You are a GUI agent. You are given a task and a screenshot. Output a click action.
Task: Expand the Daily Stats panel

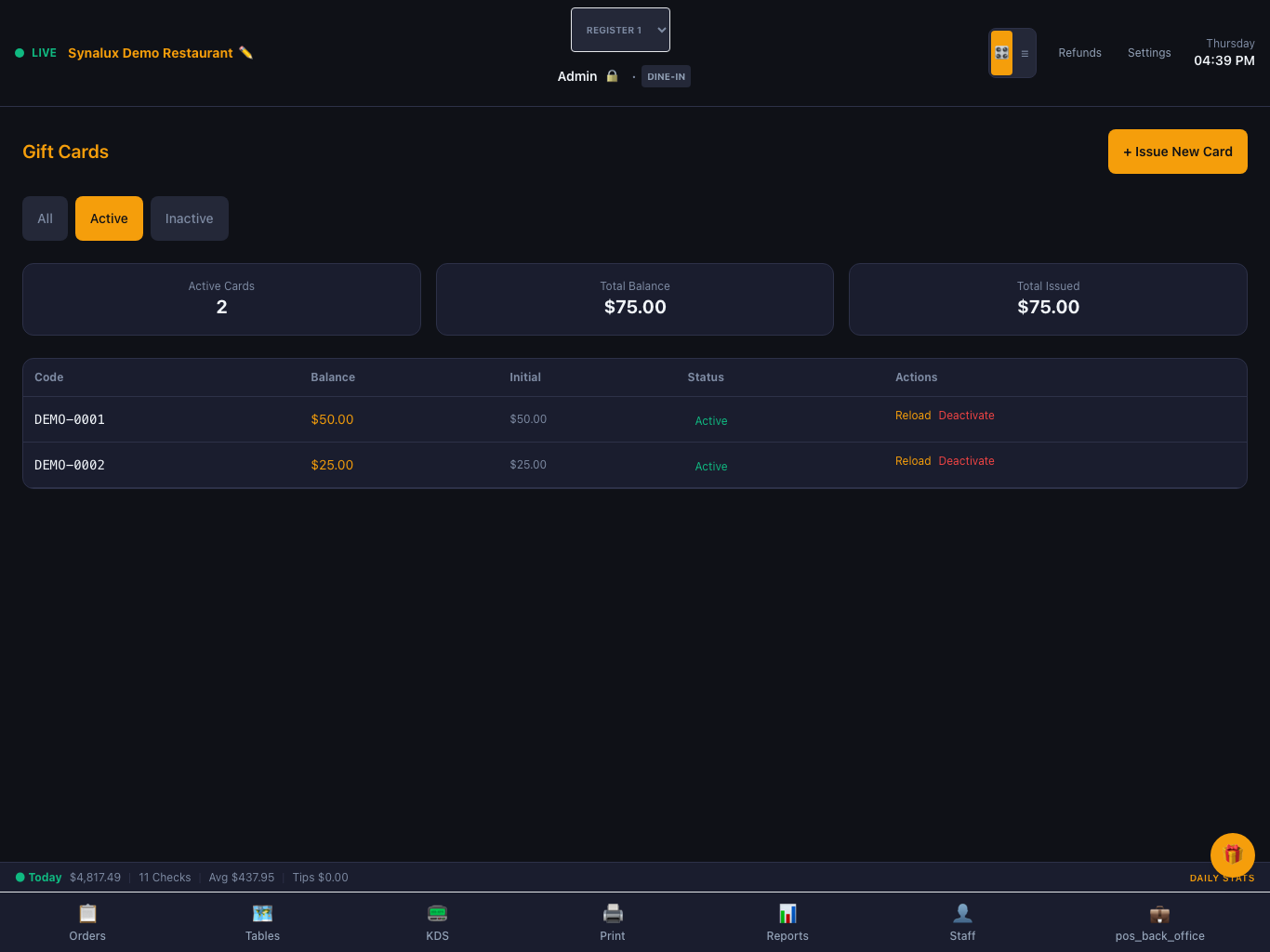click(x=1222, y=878)
